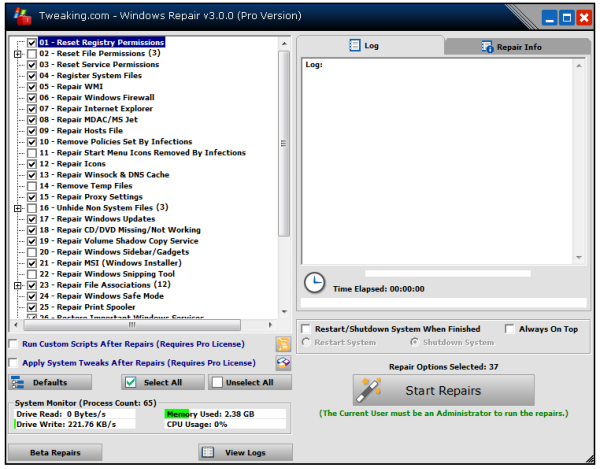This screenshot has height=469, width=600.
Task: Check 02 - Reset File Permissions
Action: pos(32,54)
